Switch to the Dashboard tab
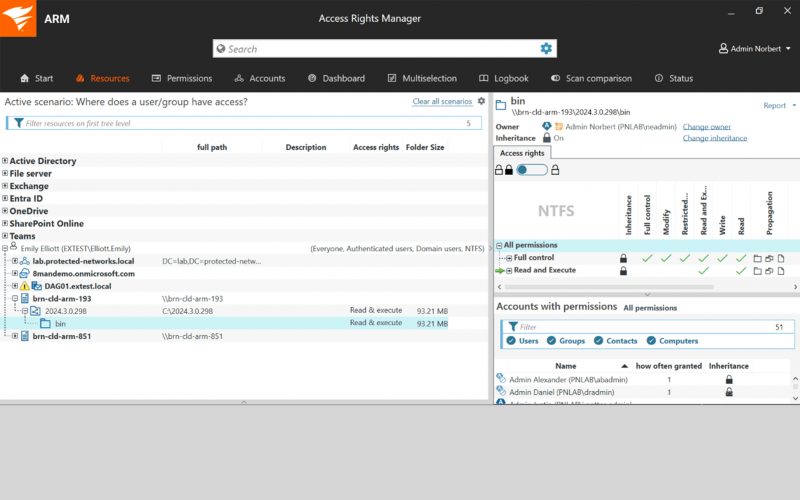 (336, 78)
